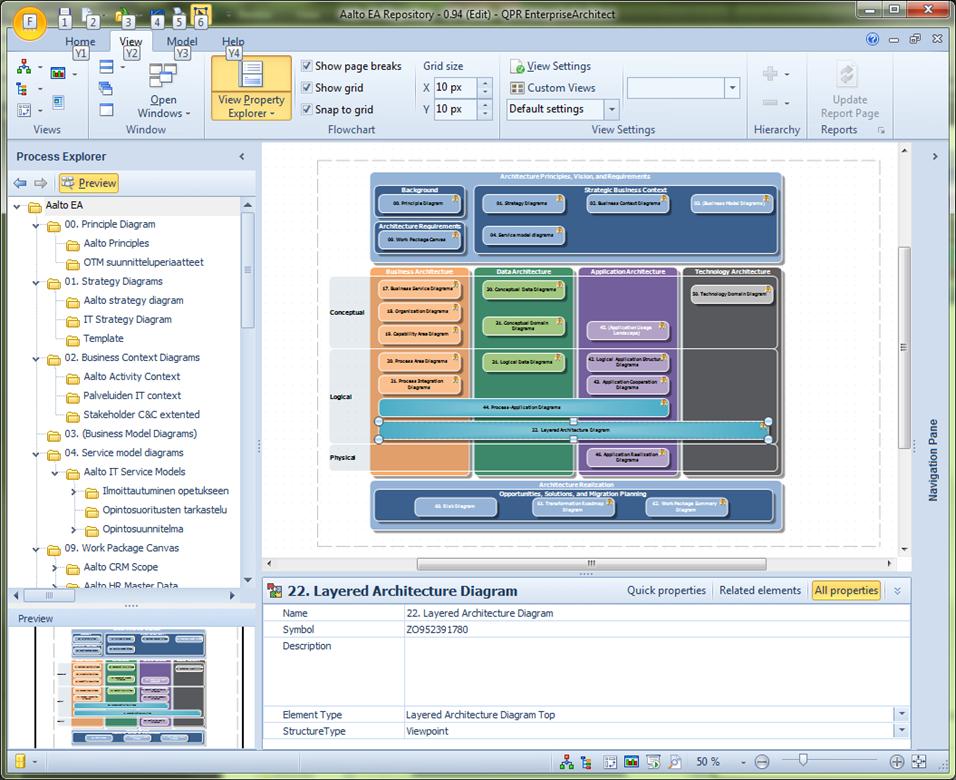This screenshot has height=780, width=956.
Task: Click the dashboard chart icon in Views group
Action: (x=58, y=73)
